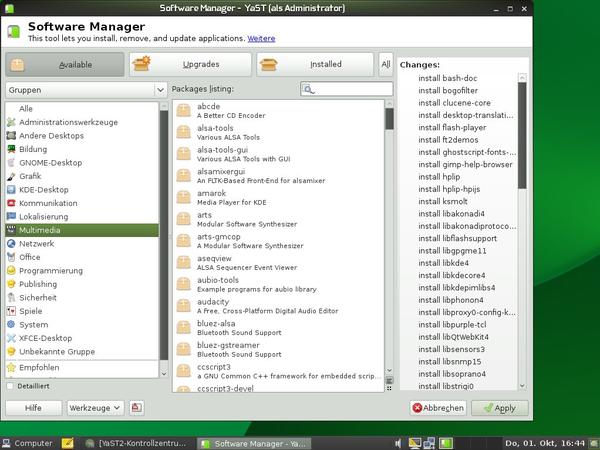Click 'install bogofilter' in Changes
The height and width of the screenshot is (450, 600).
pos(448,91)
